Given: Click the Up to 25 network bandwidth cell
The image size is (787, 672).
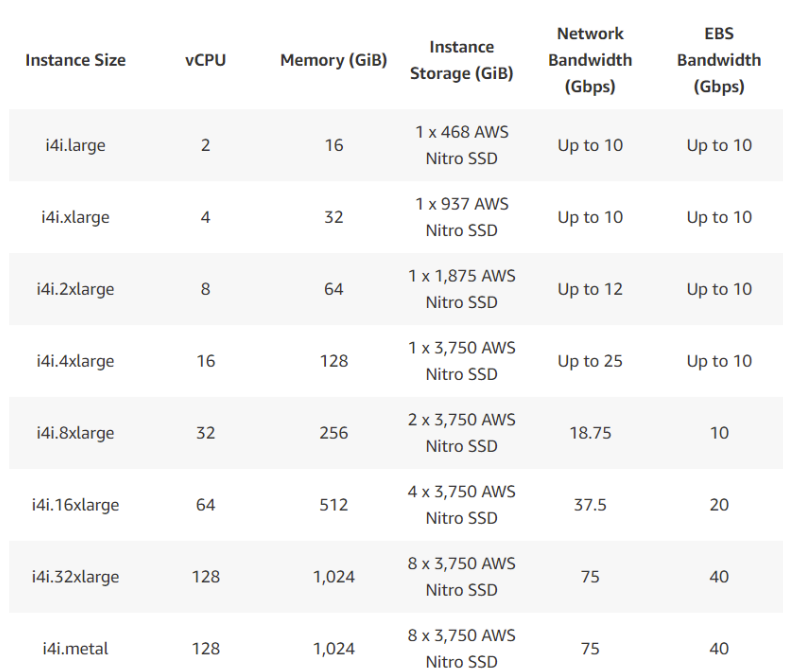Looking at the screenshot, I should [x=590, y=361].
